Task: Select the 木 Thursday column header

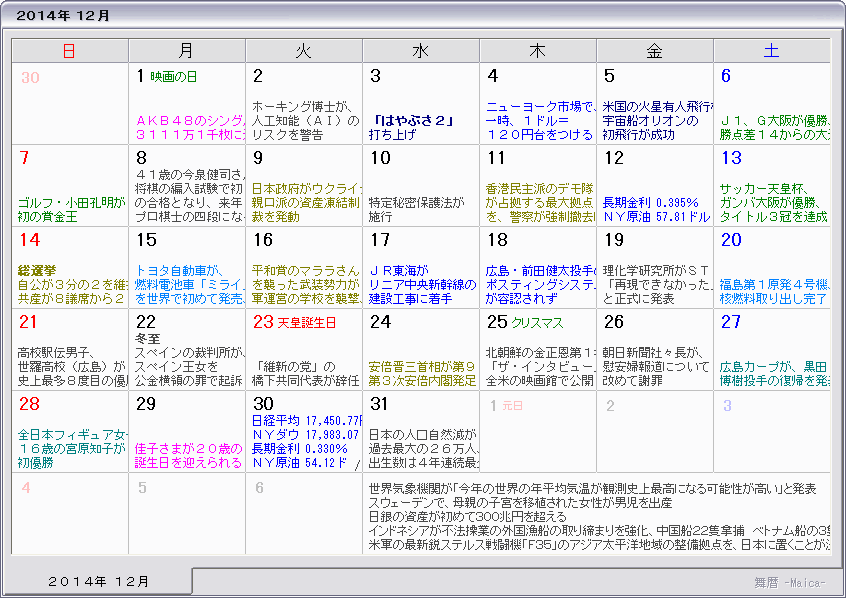Action: click(538, 51)
